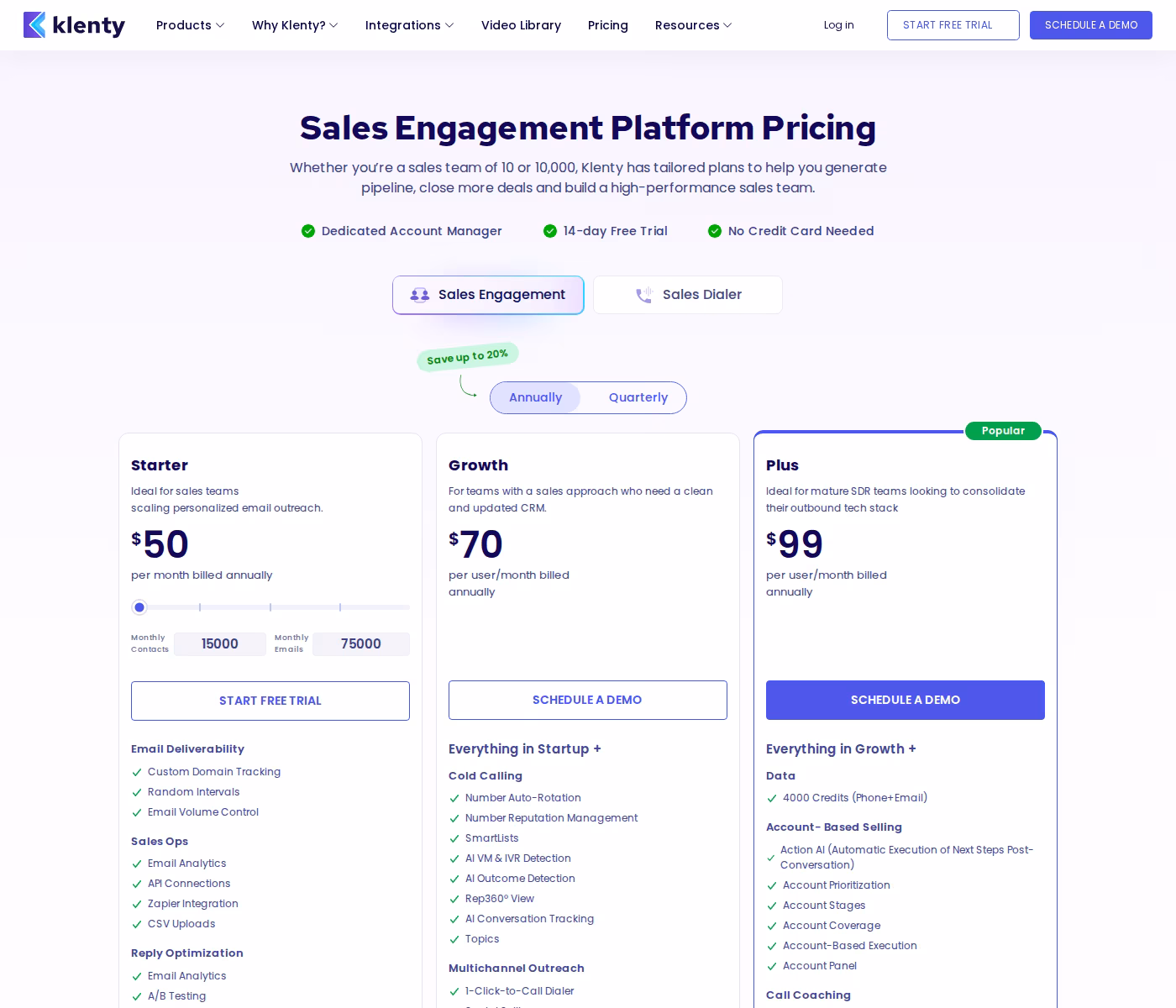Click the Monthly Emails value field
The height and width of the screenshot is (1008, 1176).
point(361,644)
